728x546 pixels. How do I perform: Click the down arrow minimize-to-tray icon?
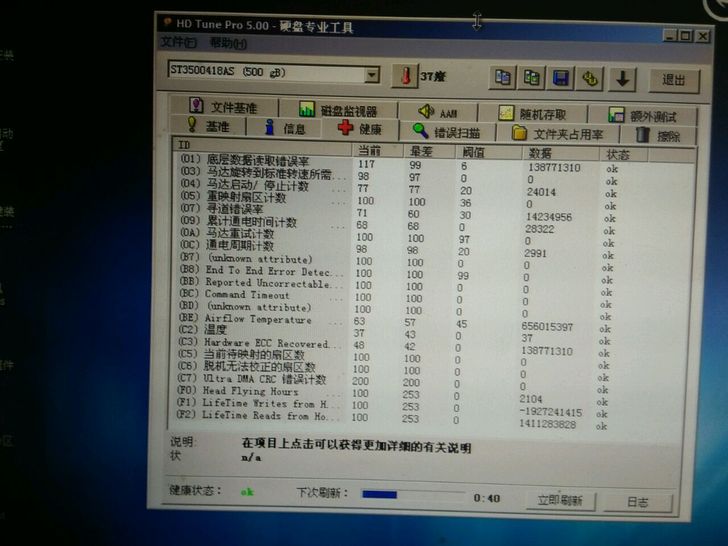pyautogui.click(x=623, y=79)
